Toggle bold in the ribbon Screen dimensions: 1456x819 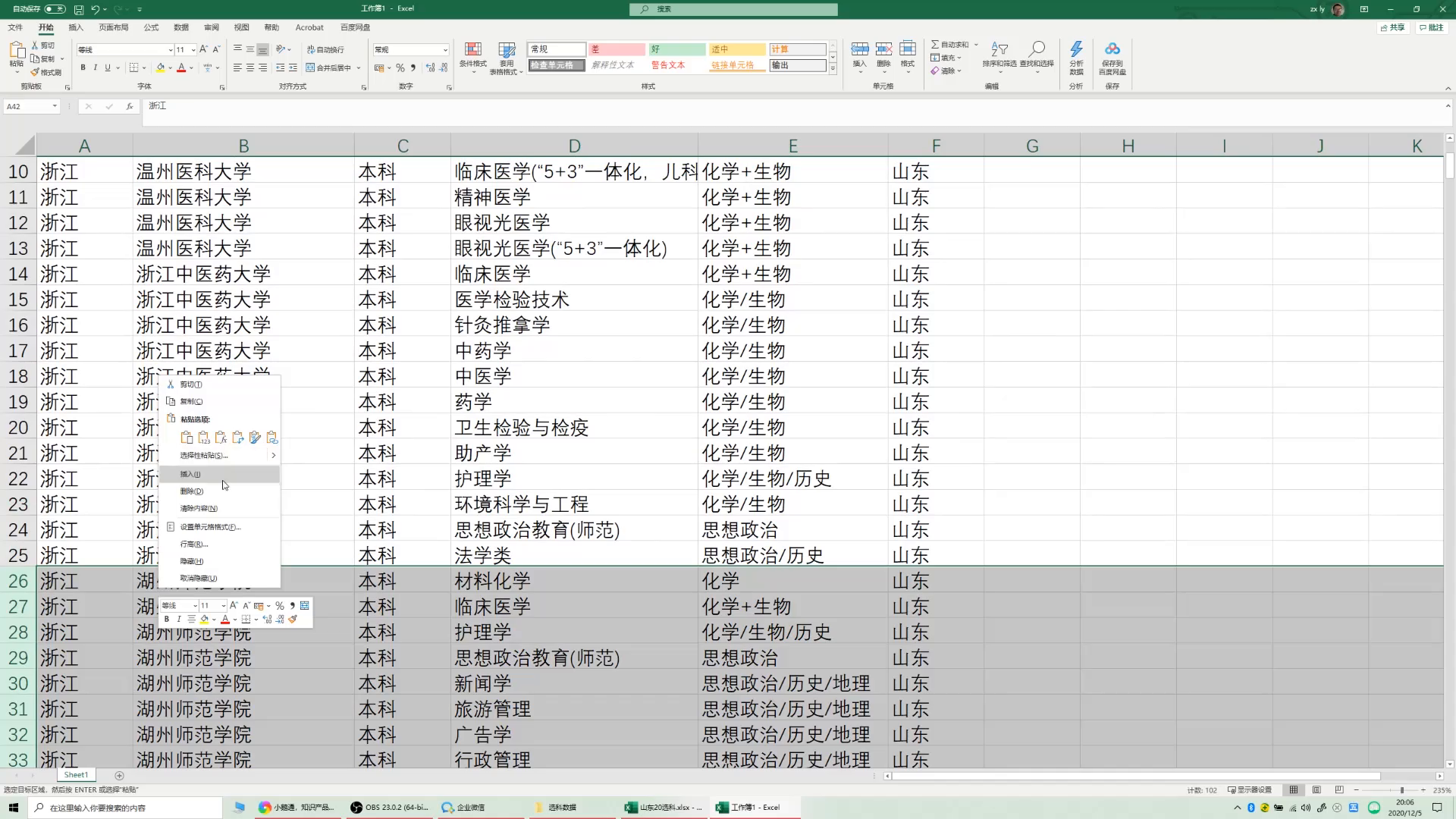[x=83, y=67]
